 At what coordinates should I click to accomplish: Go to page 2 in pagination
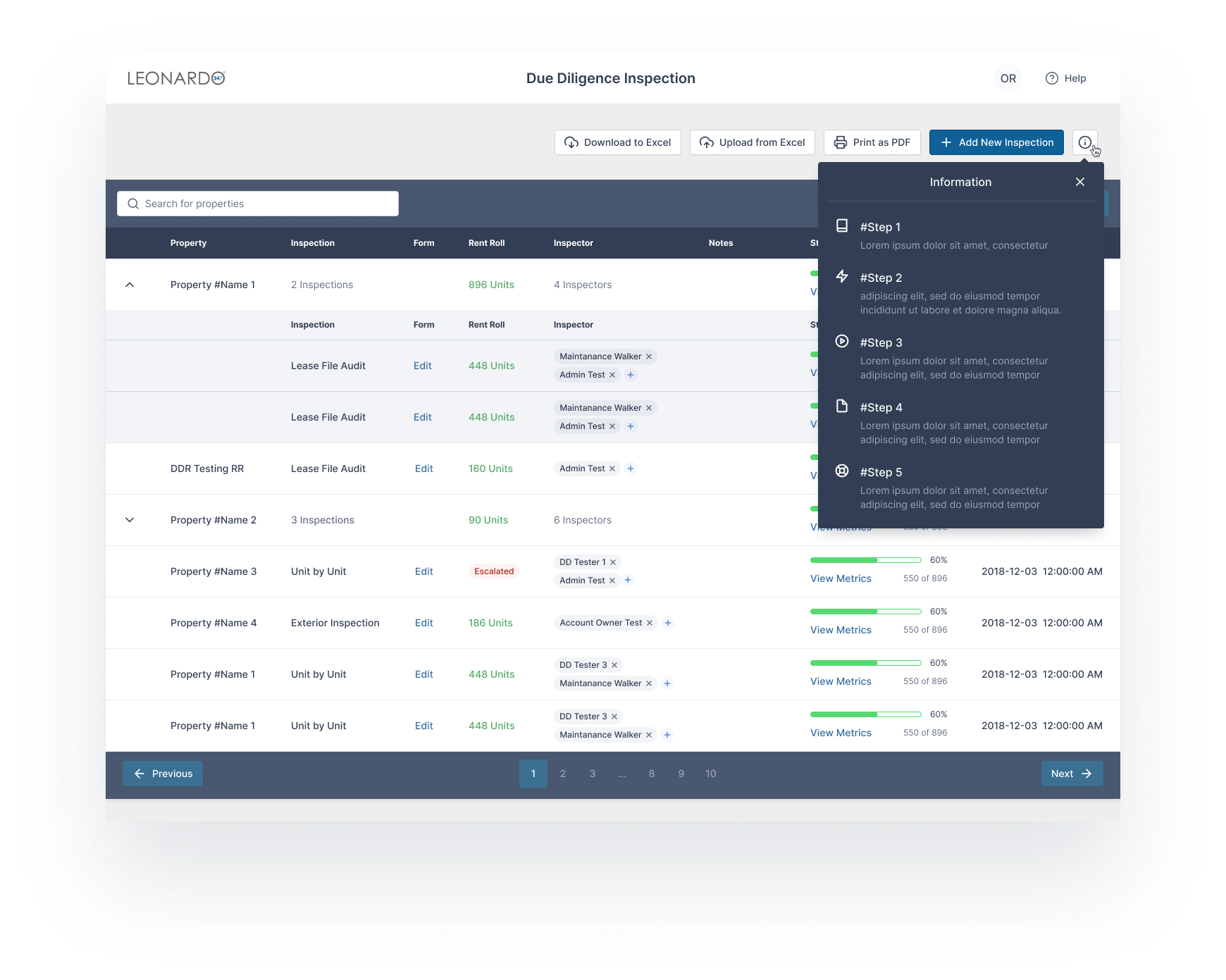(563, 774)
